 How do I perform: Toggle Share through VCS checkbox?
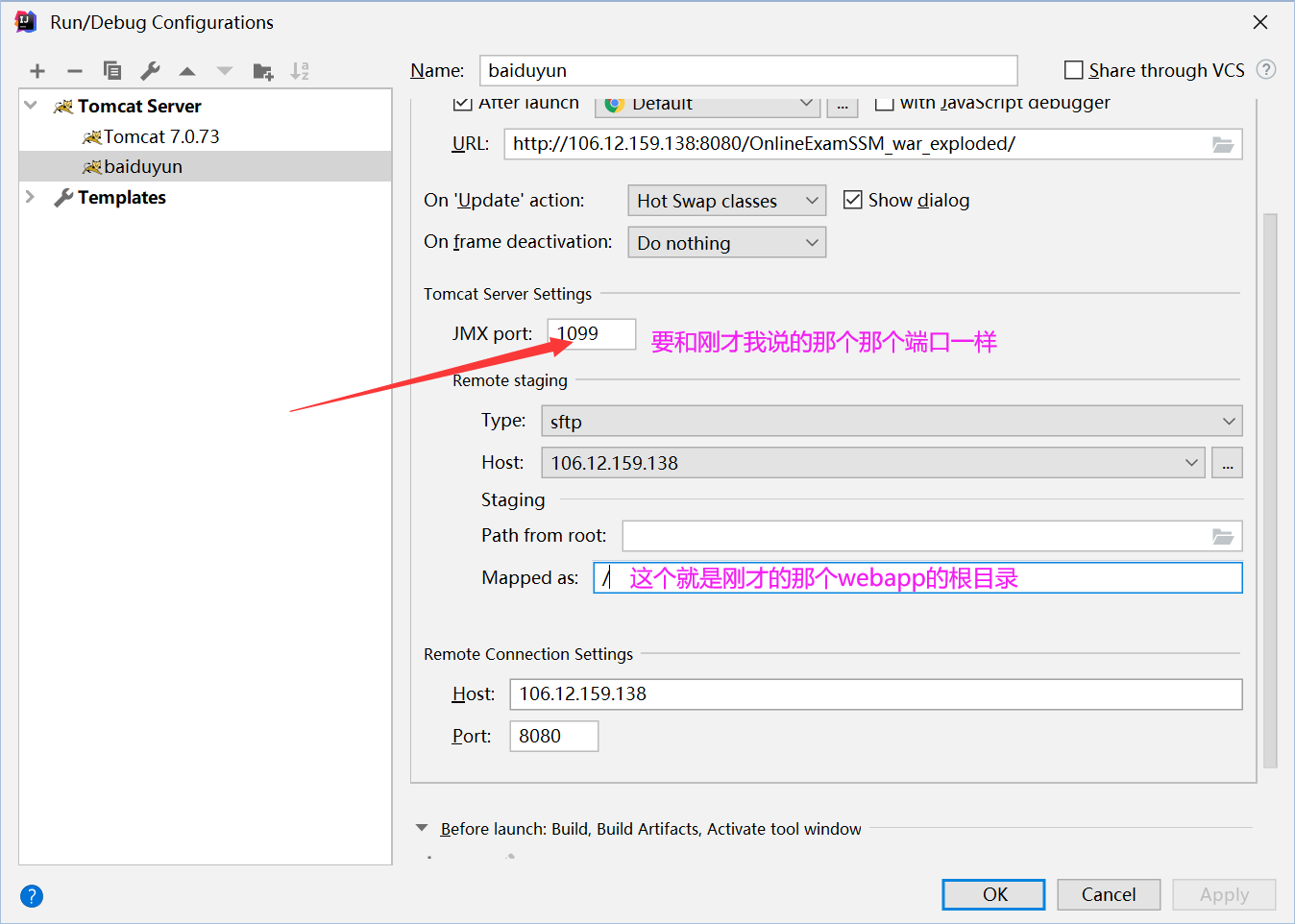tap(1074, 70)
